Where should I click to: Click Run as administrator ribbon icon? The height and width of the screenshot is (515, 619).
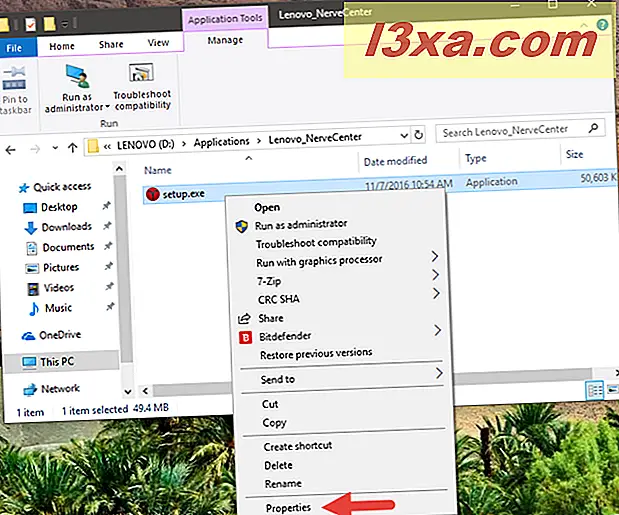click(x=77, y=76)
